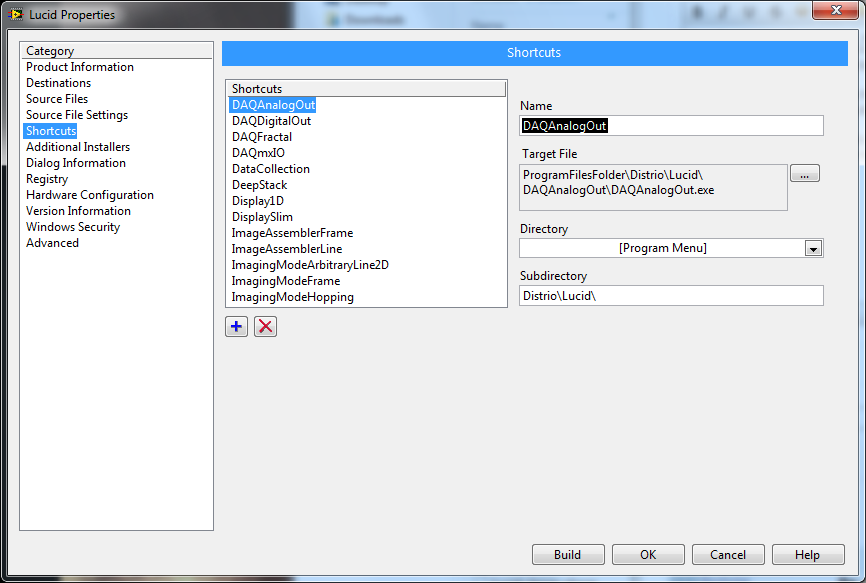866x583 pixels.
Task: Open the Advanced category
Action: tap(52, 243)
